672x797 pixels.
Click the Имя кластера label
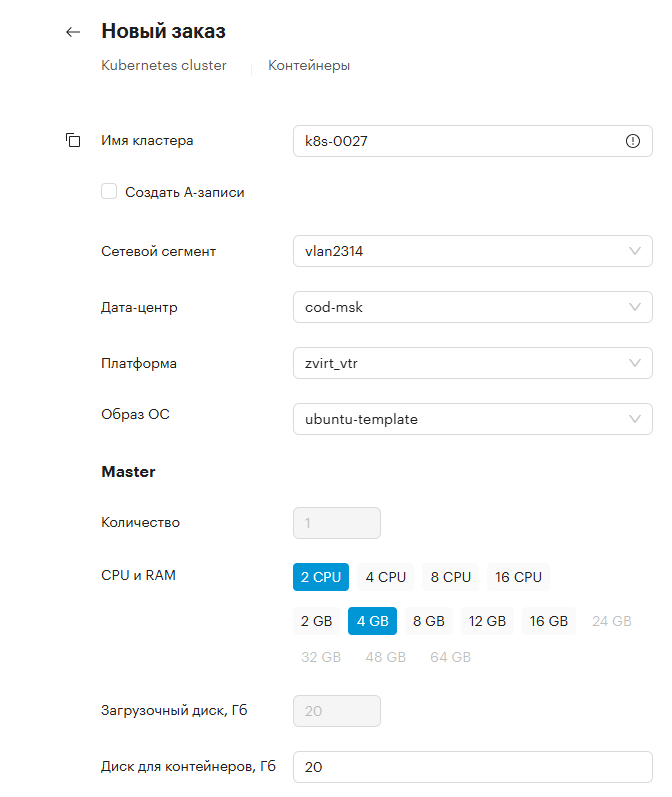(x=147, y=140)
